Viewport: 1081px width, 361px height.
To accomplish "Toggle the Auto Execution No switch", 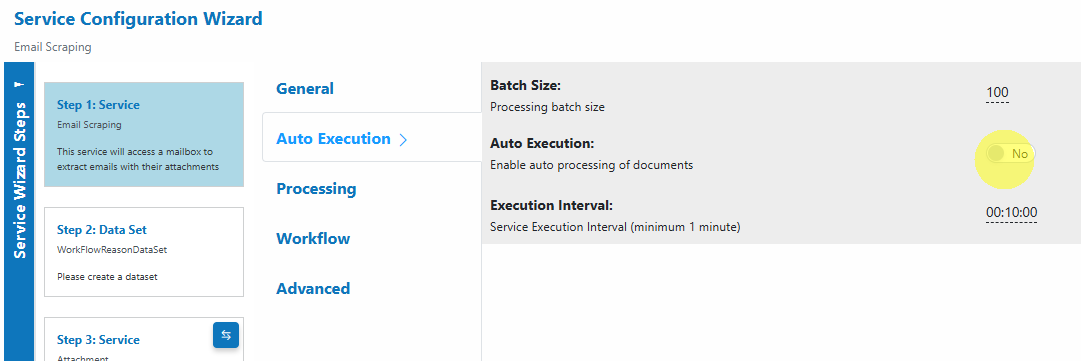I will 1011,154.
